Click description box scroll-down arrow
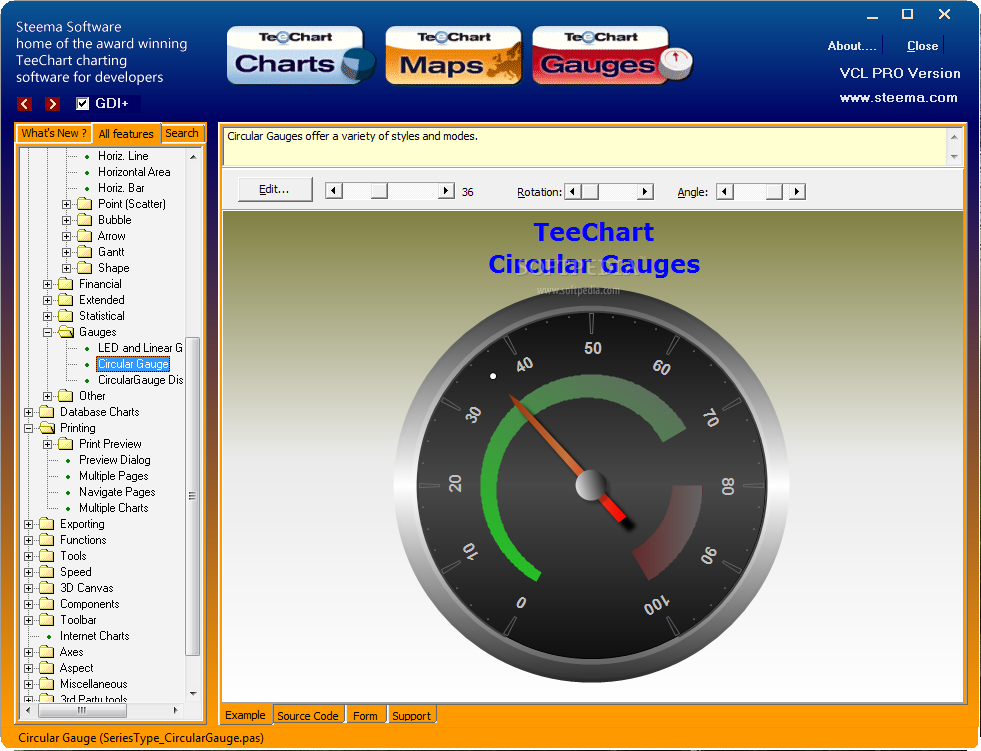The width and height of the screenshot is (981, 751). [x=954, y=156]
